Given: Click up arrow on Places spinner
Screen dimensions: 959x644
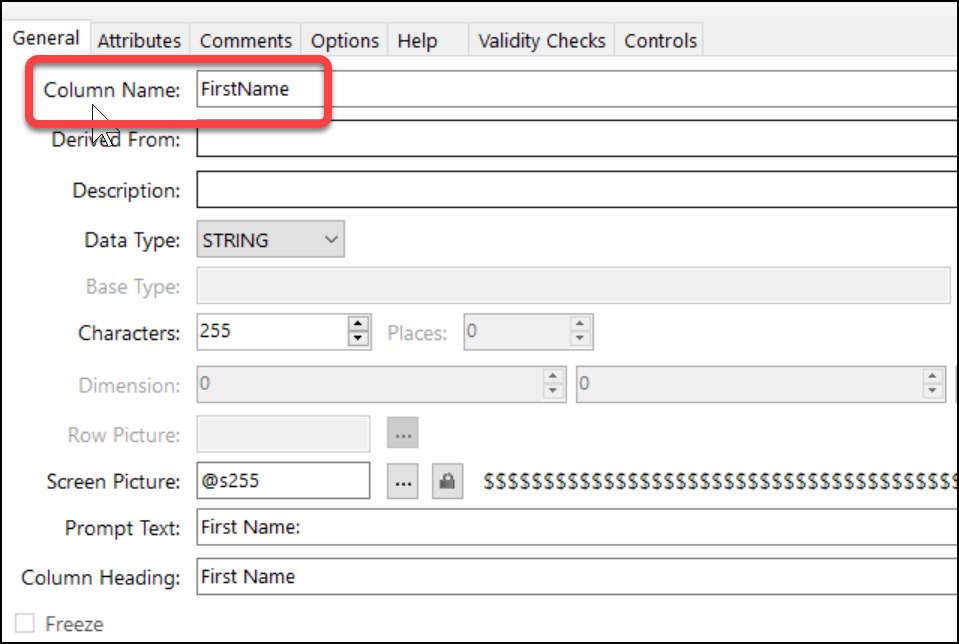Looking at the screenshot, I should [x=580, y=324].
